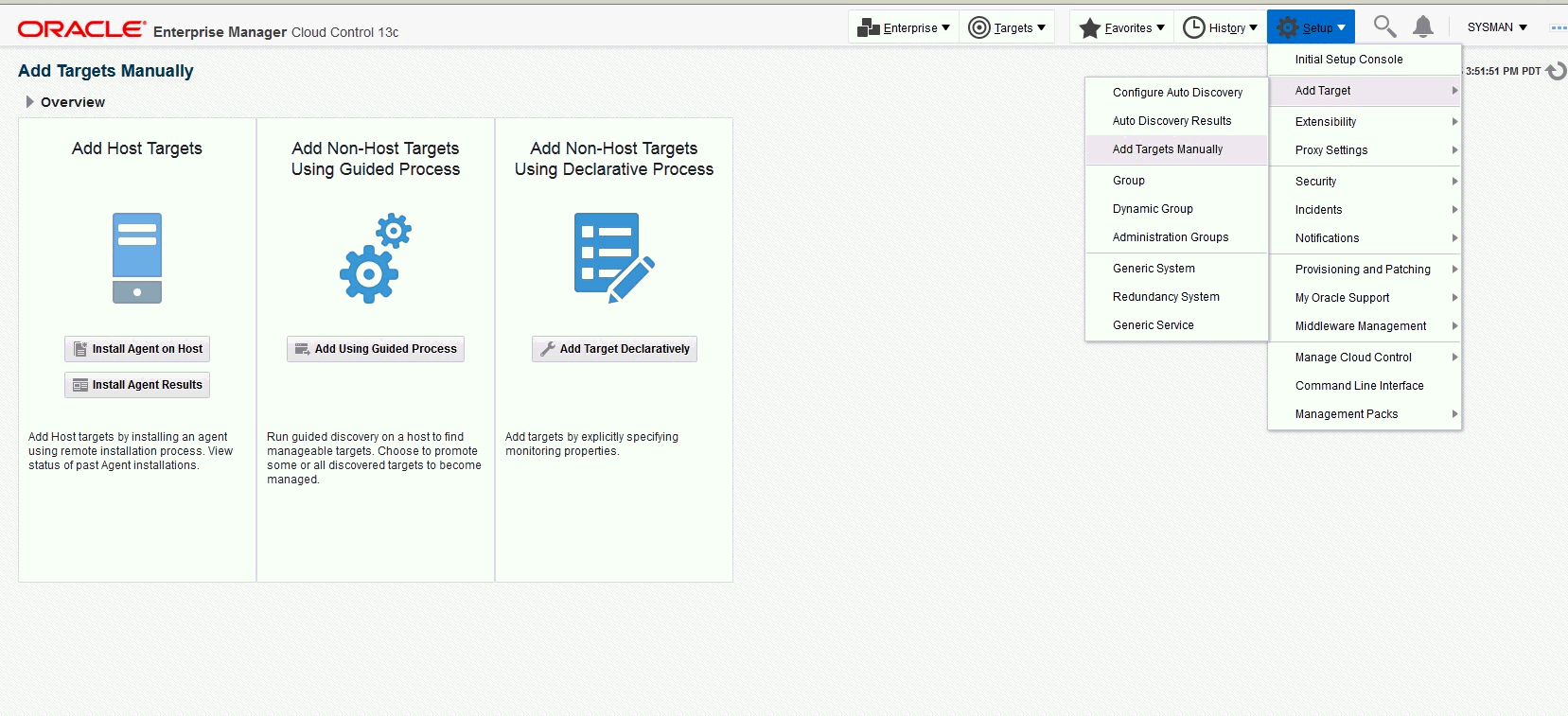The height and width of the screenshot is (716, 1568).
Task: Select Add Target menu entry
Action: point(1365,91)
